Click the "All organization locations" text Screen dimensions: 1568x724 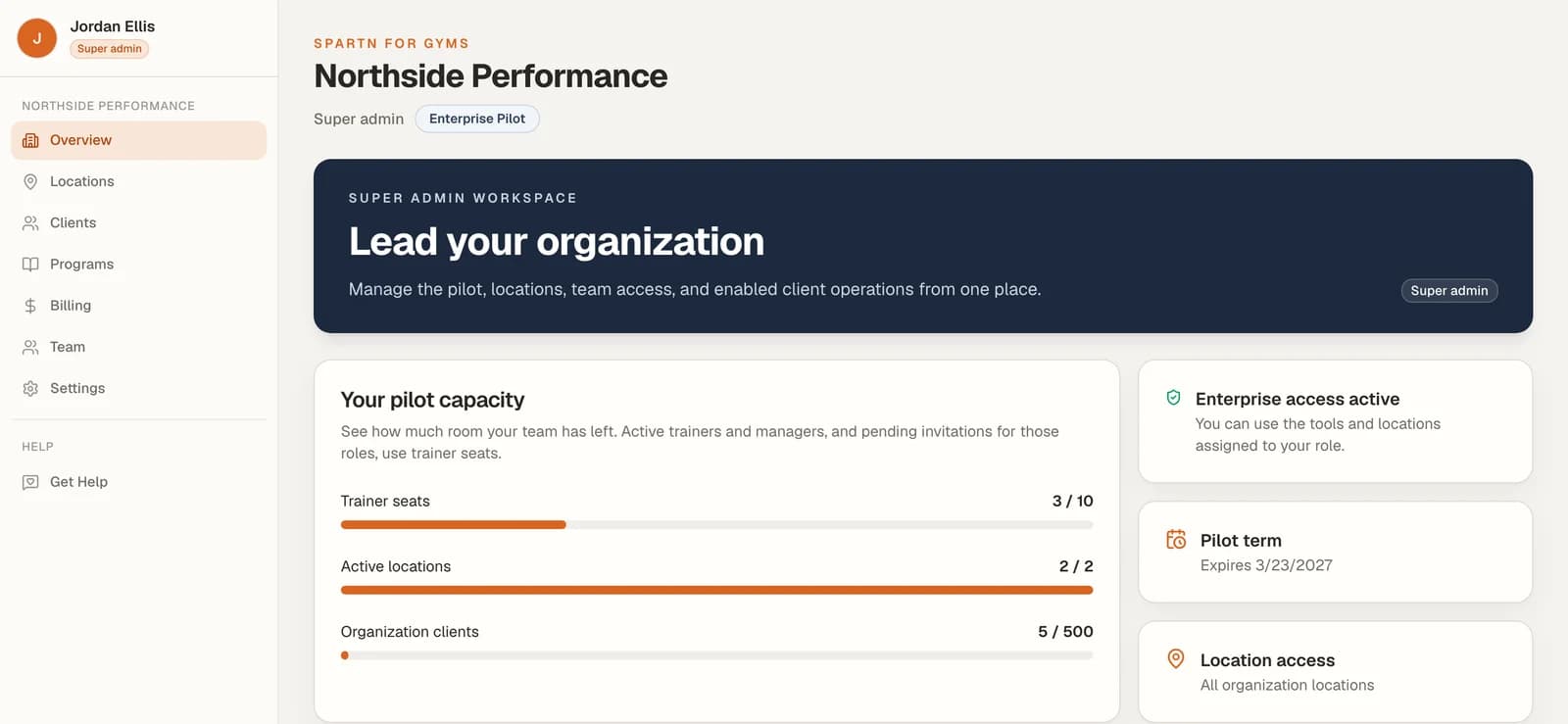point(1287,686)
